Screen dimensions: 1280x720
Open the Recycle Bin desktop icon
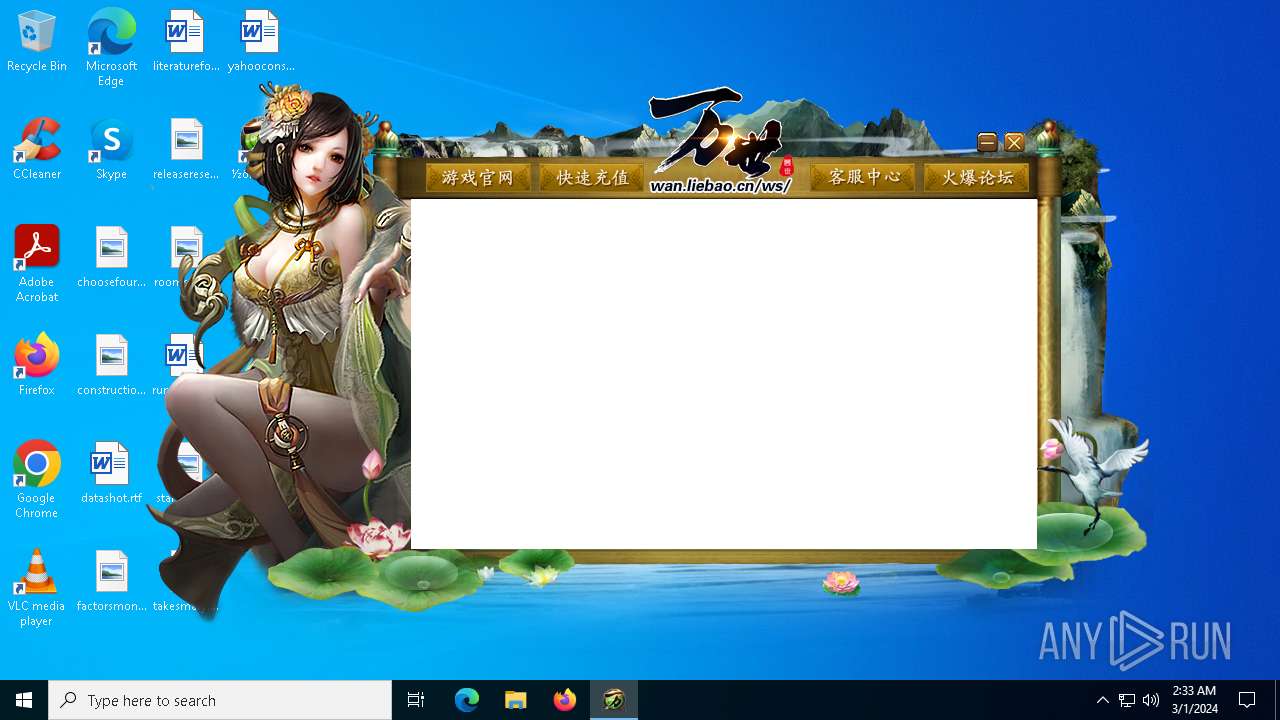click(x=37, y=42)
